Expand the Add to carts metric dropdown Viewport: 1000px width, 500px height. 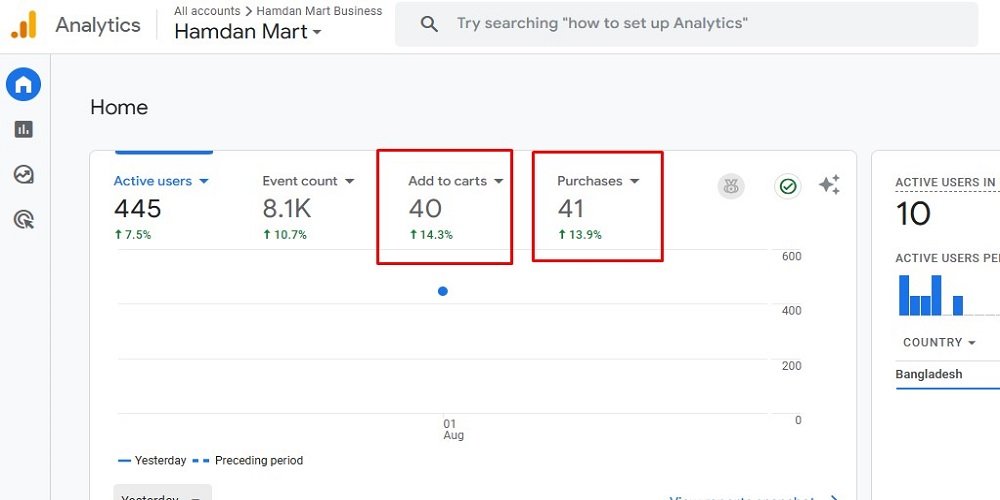498,182
